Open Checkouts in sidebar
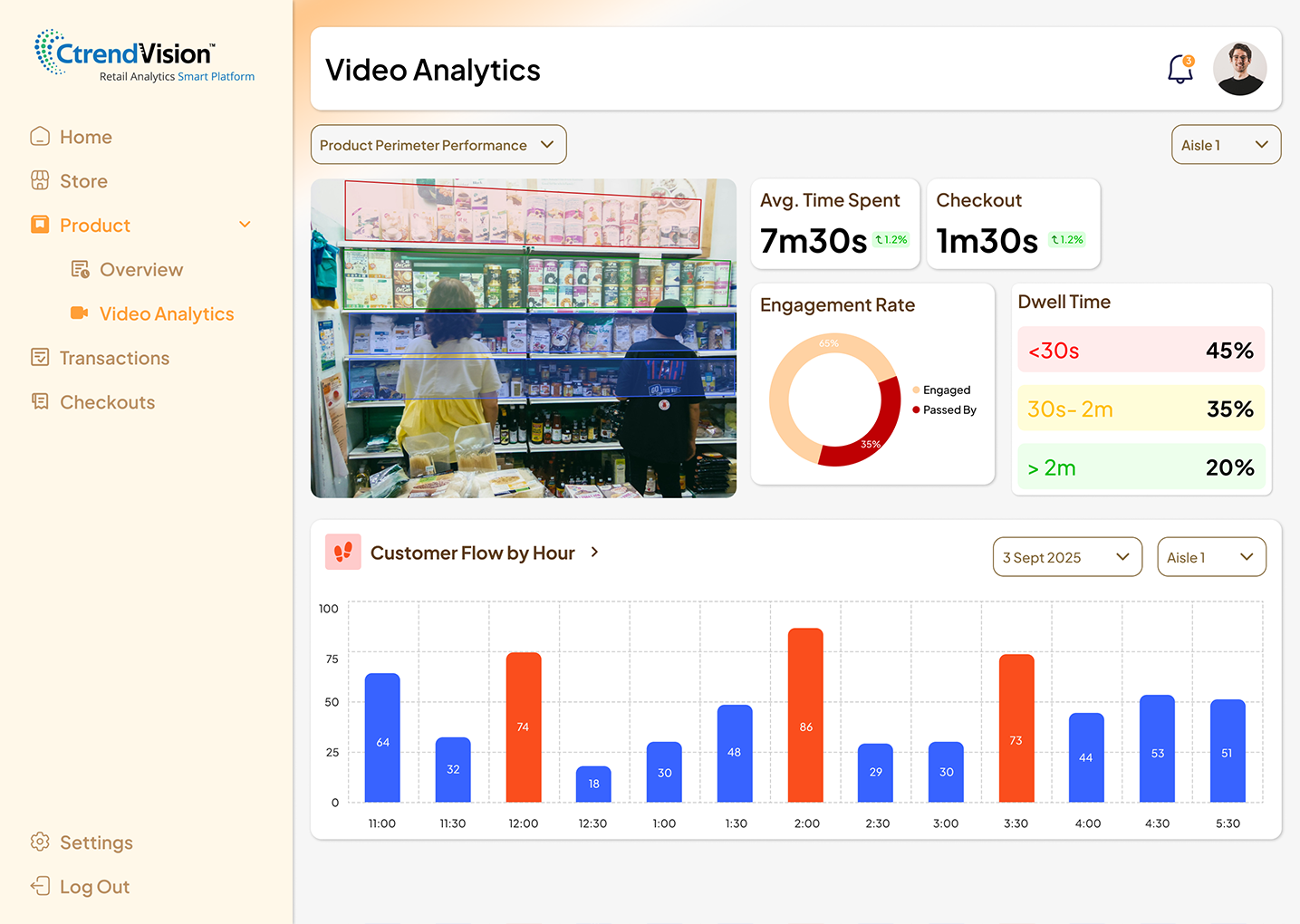The width and height of the screenshot is (1300, 924). [107, 402]
